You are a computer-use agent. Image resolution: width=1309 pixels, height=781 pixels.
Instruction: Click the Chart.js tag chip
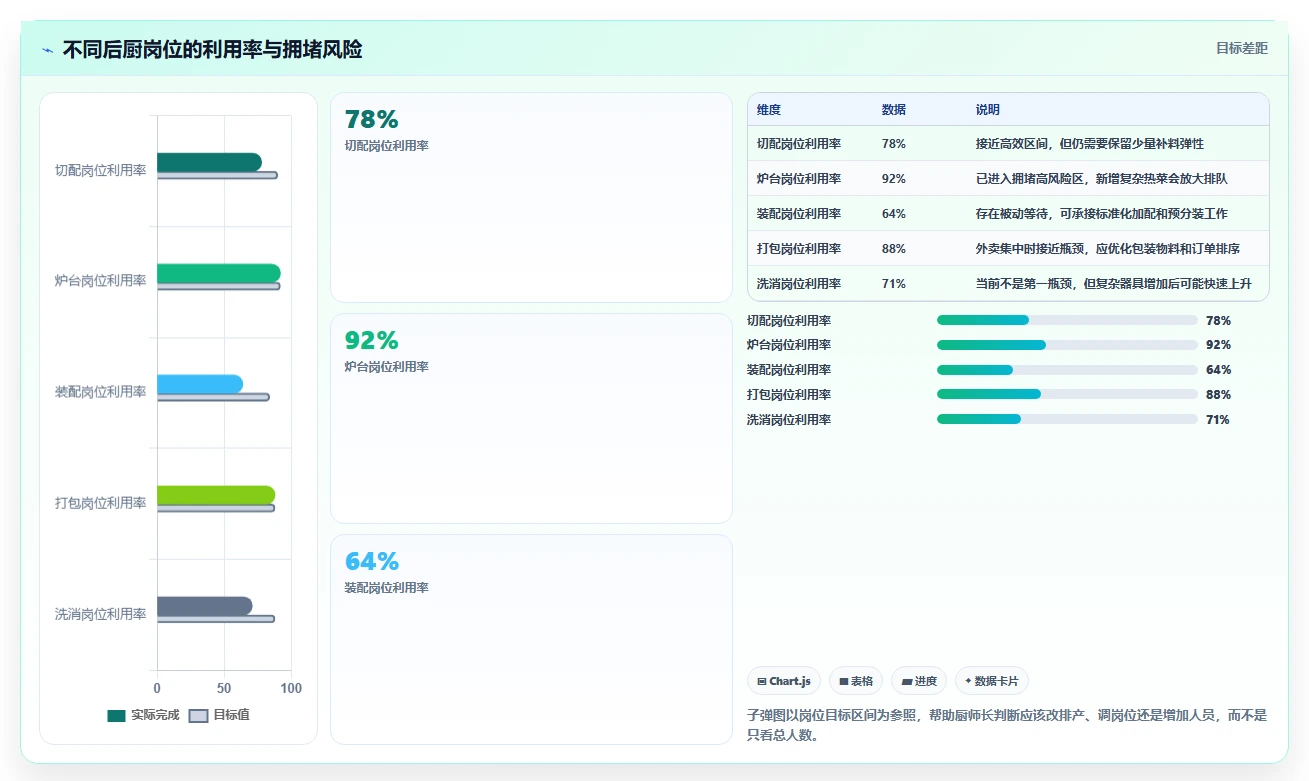pyautogui.click(x=784, y=681)
